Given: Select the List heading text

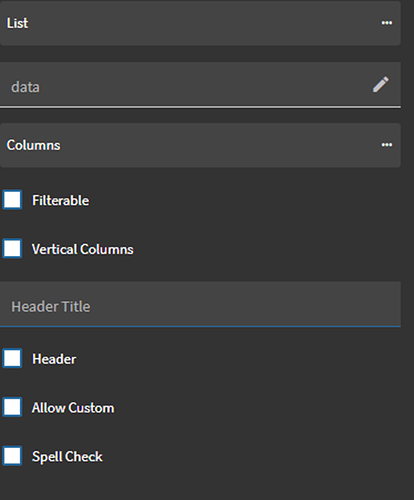Looking at the screenshot, I should click(17, 23).
